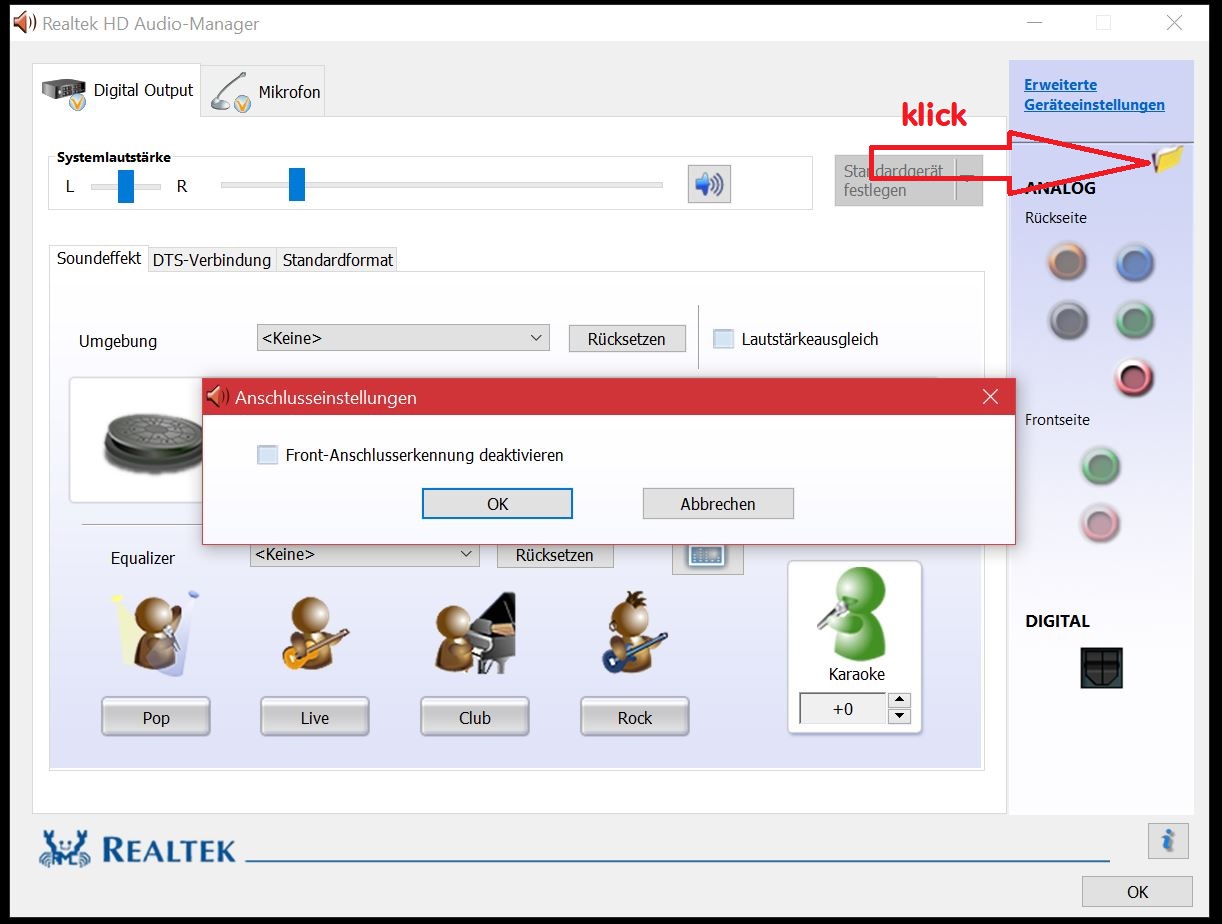Open the information icon button

coord(1168,841)
